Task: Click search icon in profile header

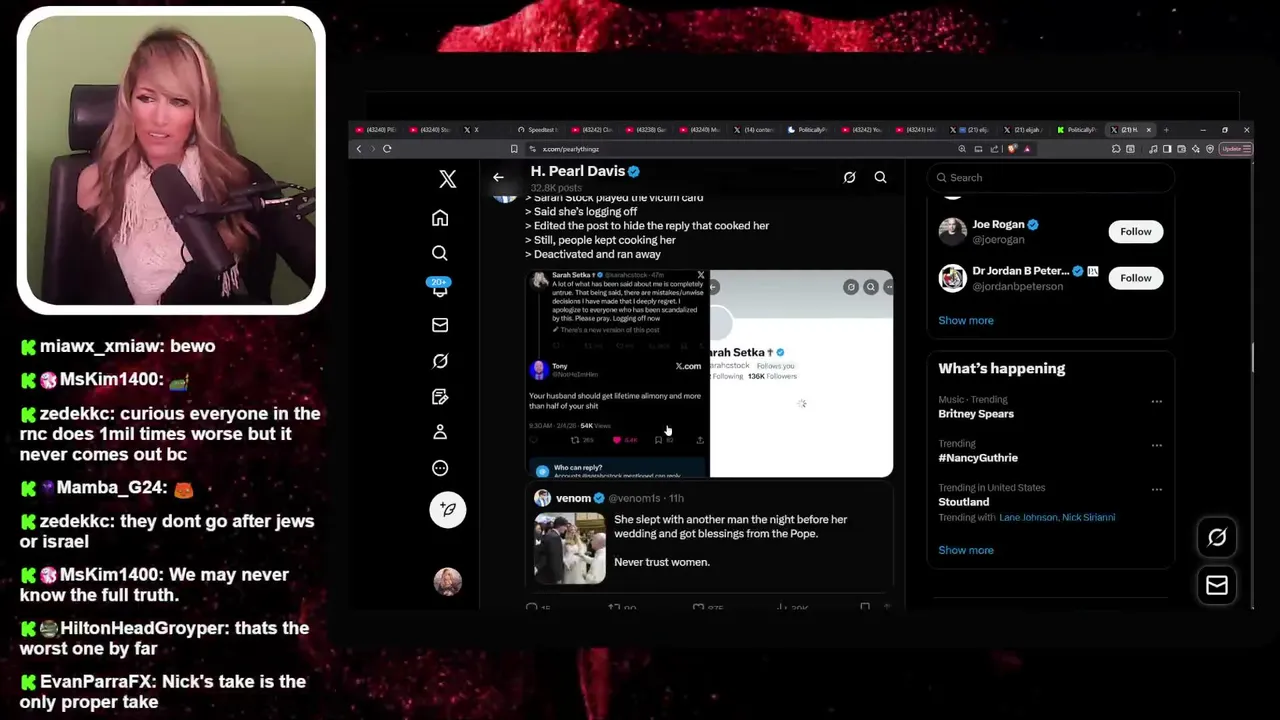Action: click(880, 177)
